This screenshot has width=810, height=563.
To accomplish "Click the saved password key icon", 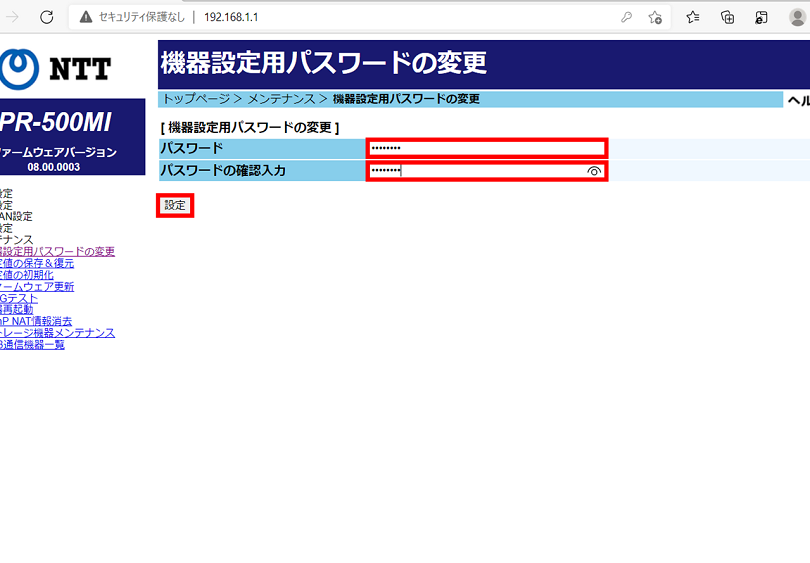I will point(626,17).
